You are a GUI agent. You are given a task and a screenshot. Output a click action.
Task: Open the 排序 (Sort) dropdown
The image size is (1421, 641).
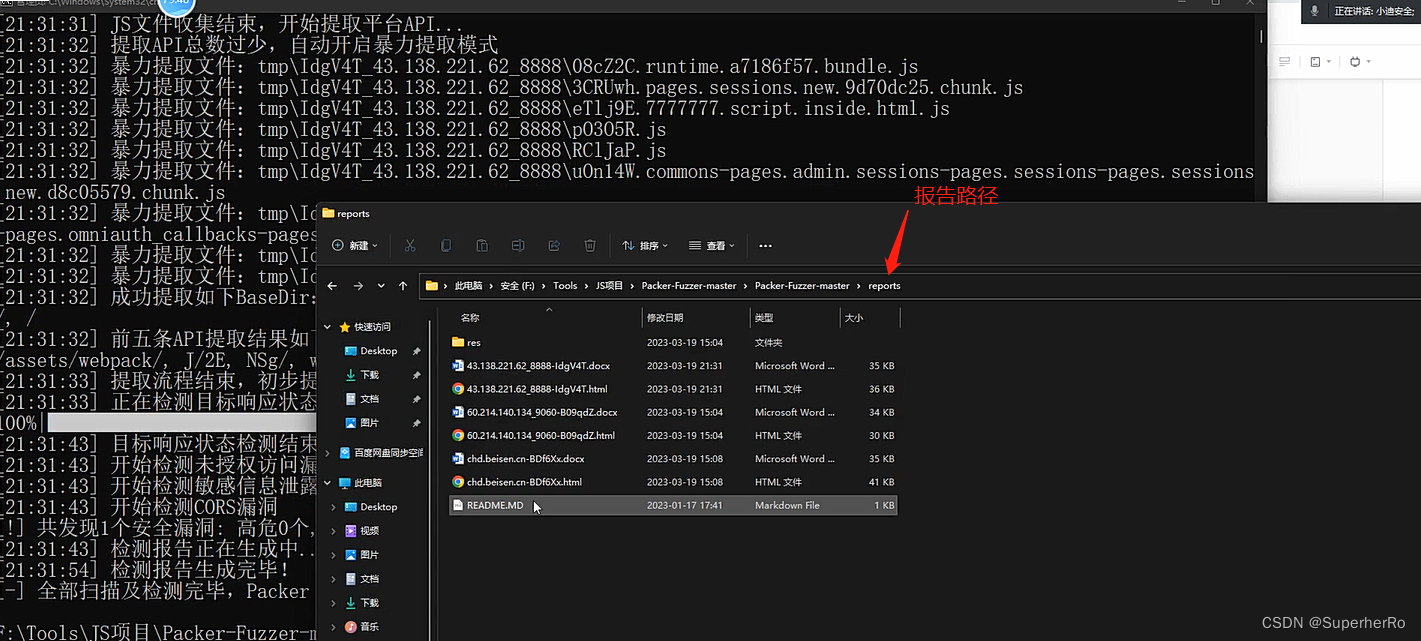[645, 246]
